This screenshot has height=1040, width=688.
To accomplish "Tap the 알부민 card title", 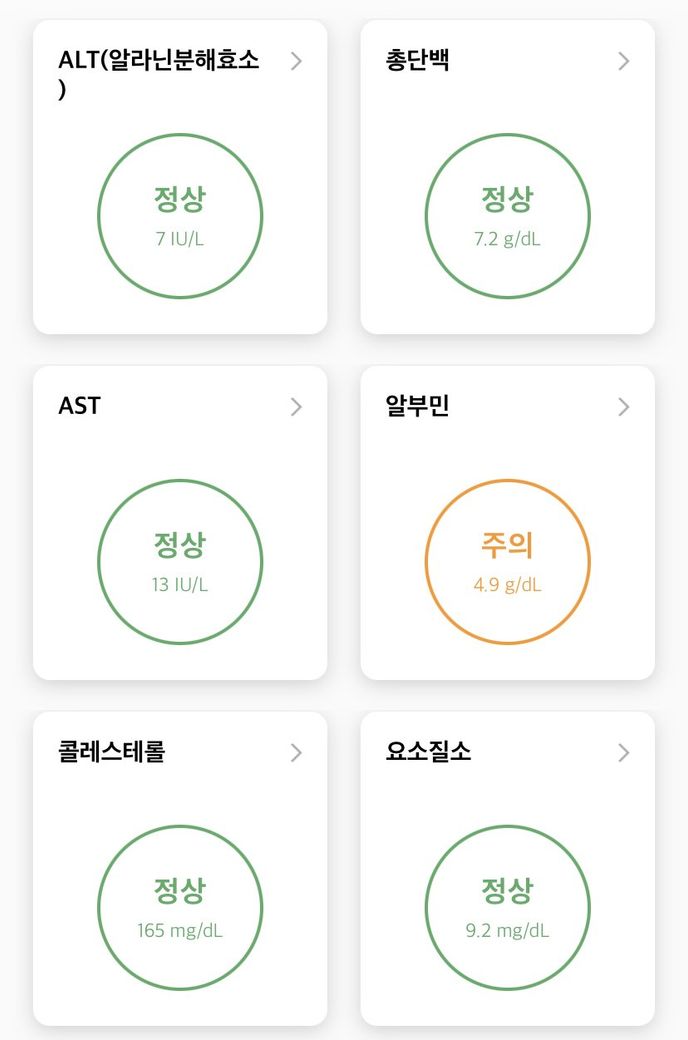I will click(417, 406).
